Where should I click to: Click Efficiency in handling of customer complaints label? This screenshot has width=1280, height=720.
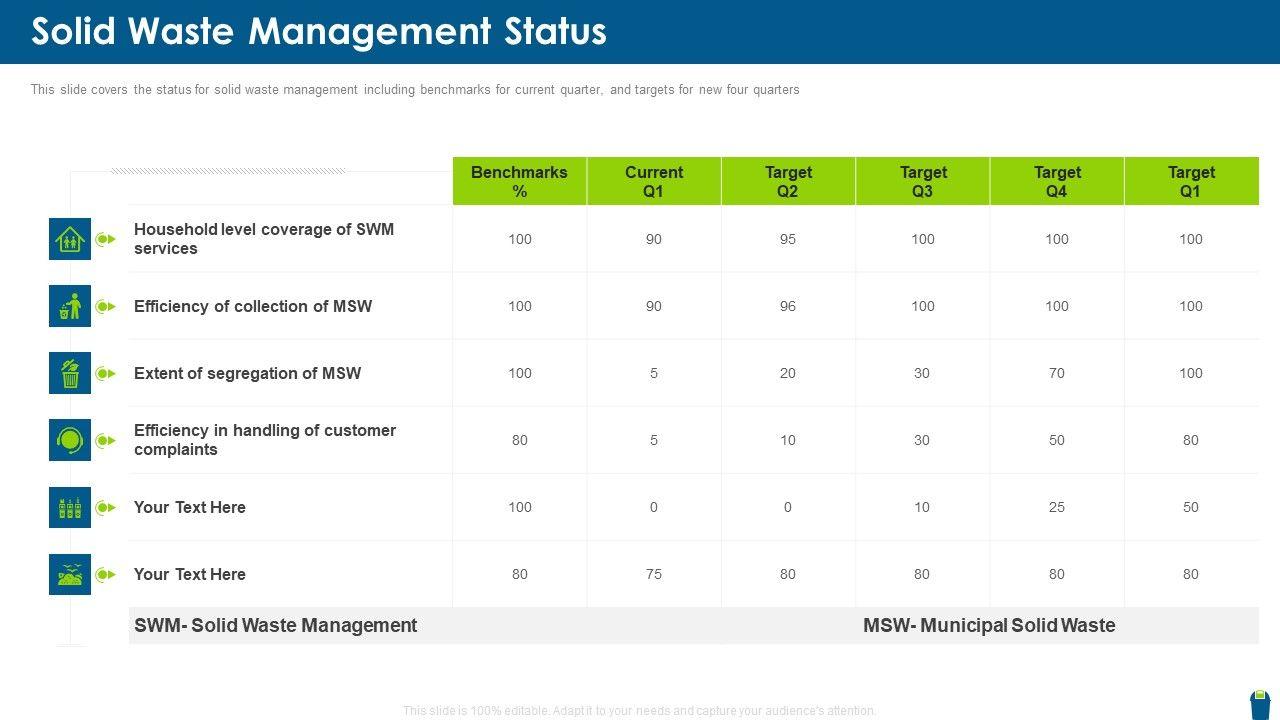(265, 440)
